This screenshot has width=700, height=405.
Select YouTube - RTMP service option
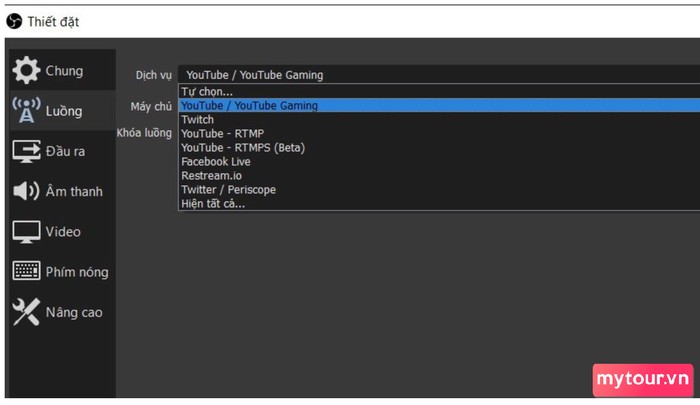point(439,134)
